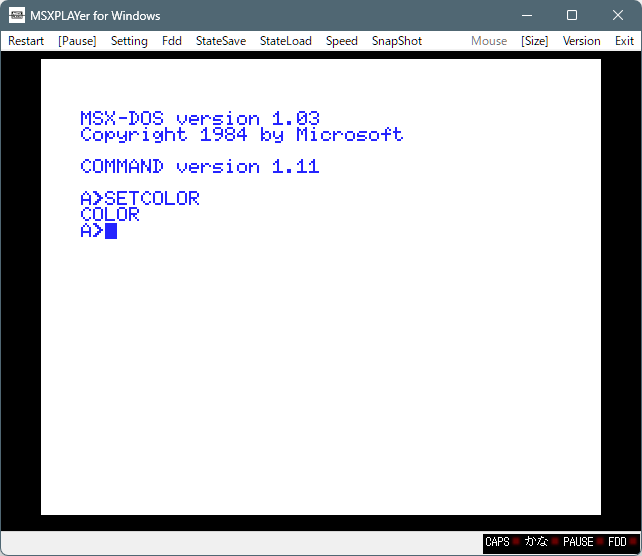Open the Fdd menu
This screenshot has height=556, width=642.
coord(172,41)
